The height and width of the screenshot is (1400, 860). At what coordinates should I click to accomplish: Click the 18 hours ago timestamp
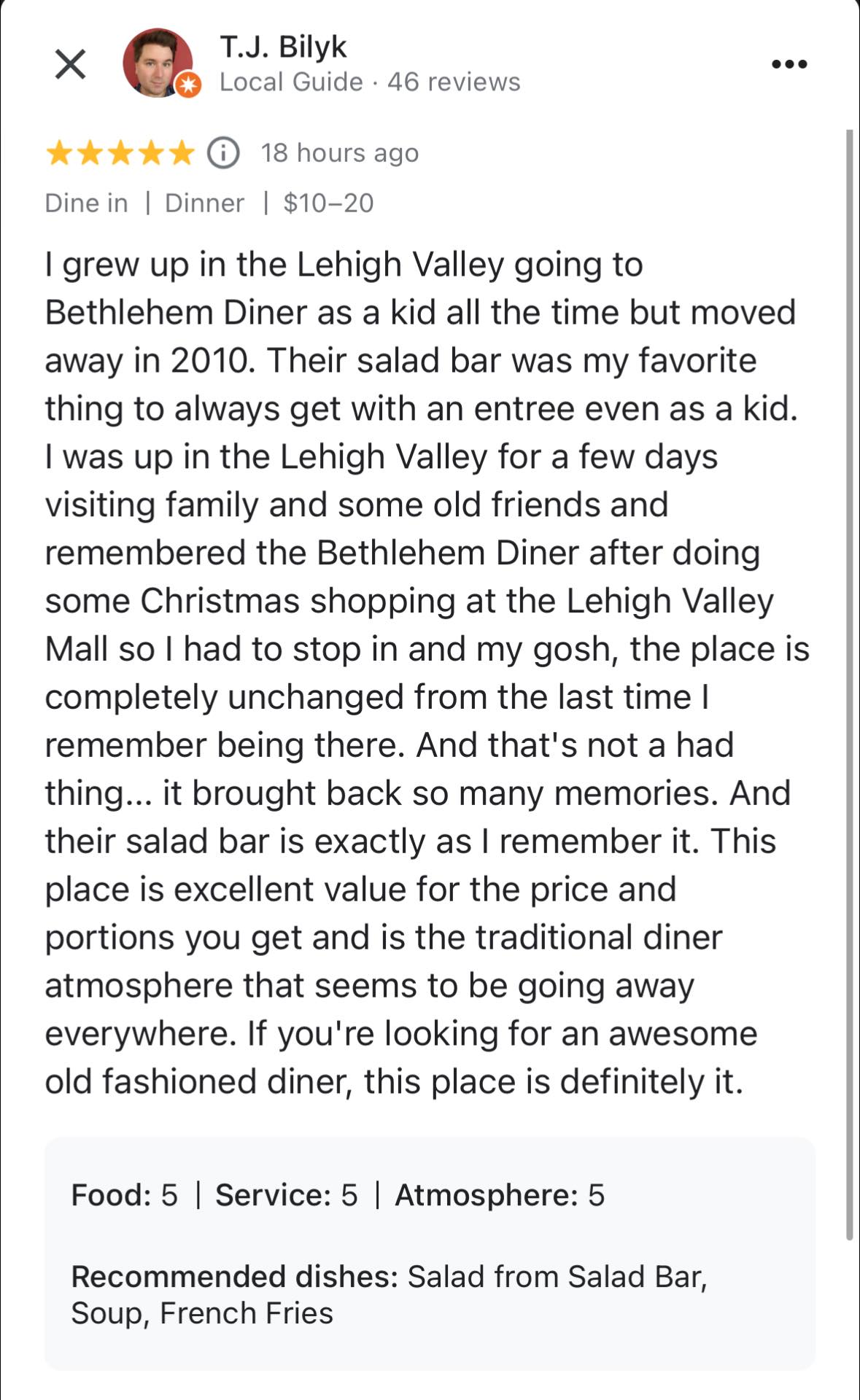coord(340,153)
